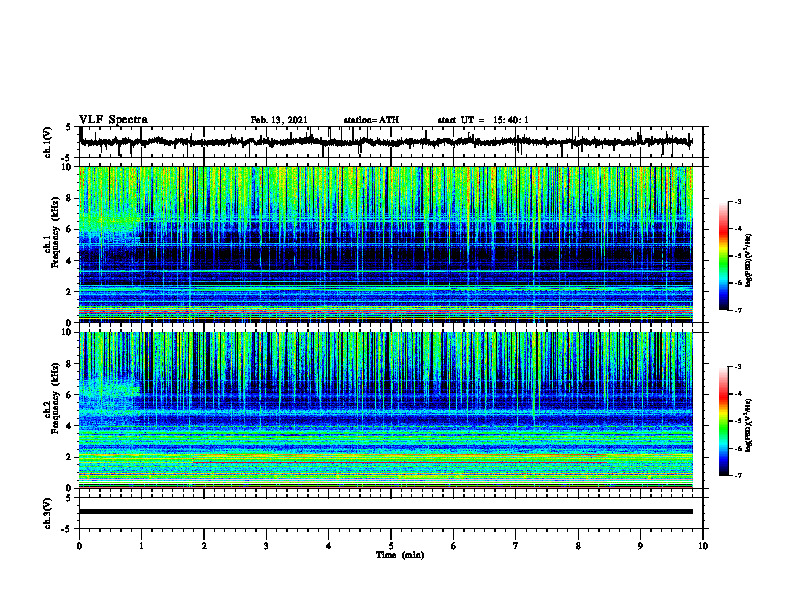Click time axis tick label "5"

(x=391, y=546)
